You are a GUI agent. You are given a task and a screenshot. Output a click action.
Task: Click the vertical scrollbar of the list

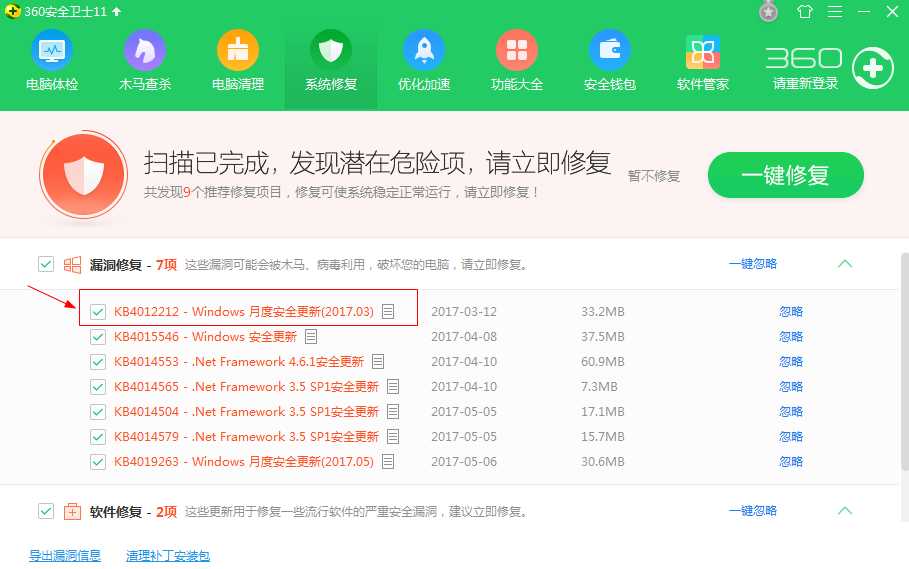click(x=905, y=362)
